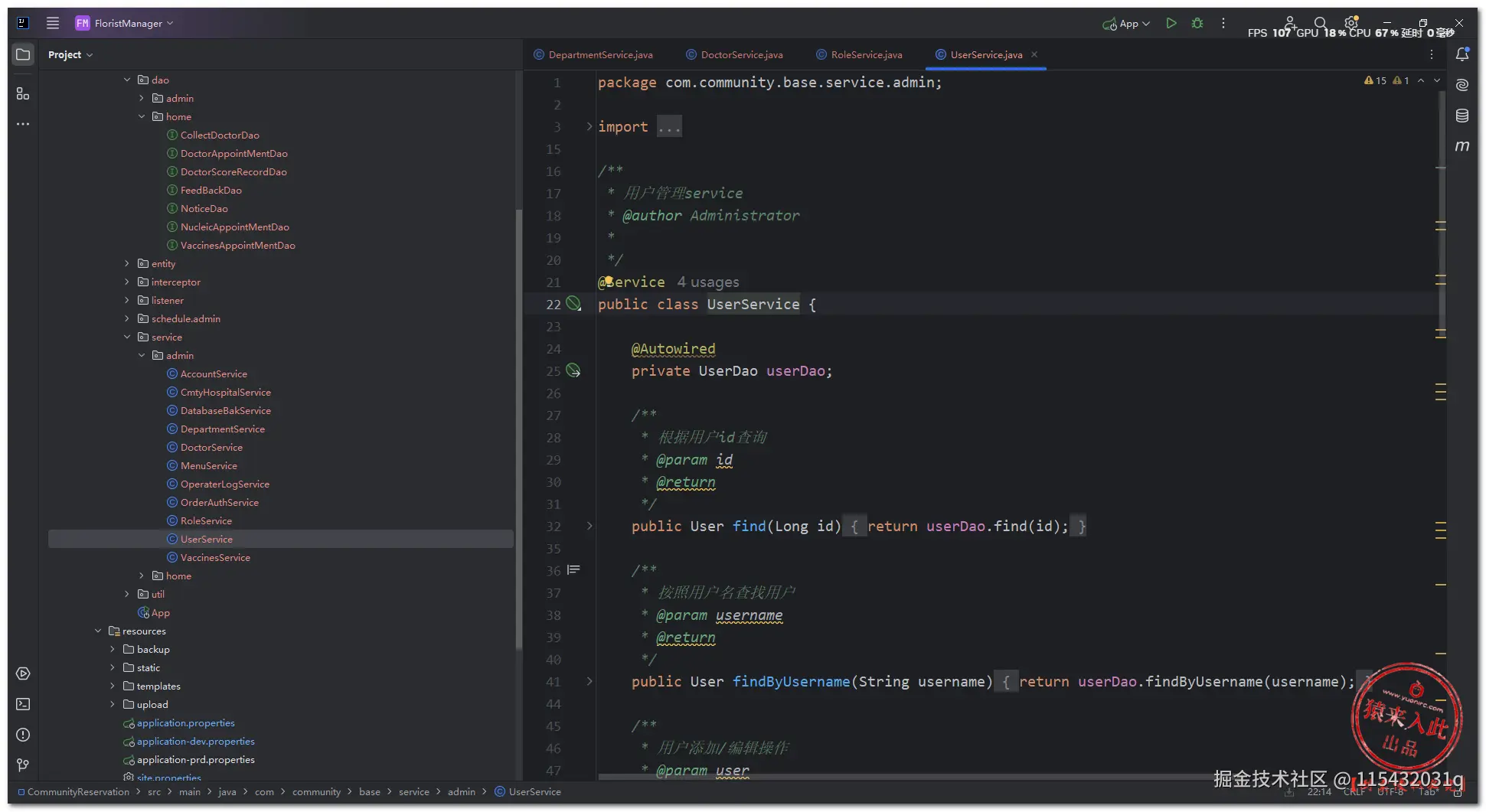This screenshot has width=1486, height=812.
Task: Switch to DepartmentService.java tab
Action: tap(593, 54)
